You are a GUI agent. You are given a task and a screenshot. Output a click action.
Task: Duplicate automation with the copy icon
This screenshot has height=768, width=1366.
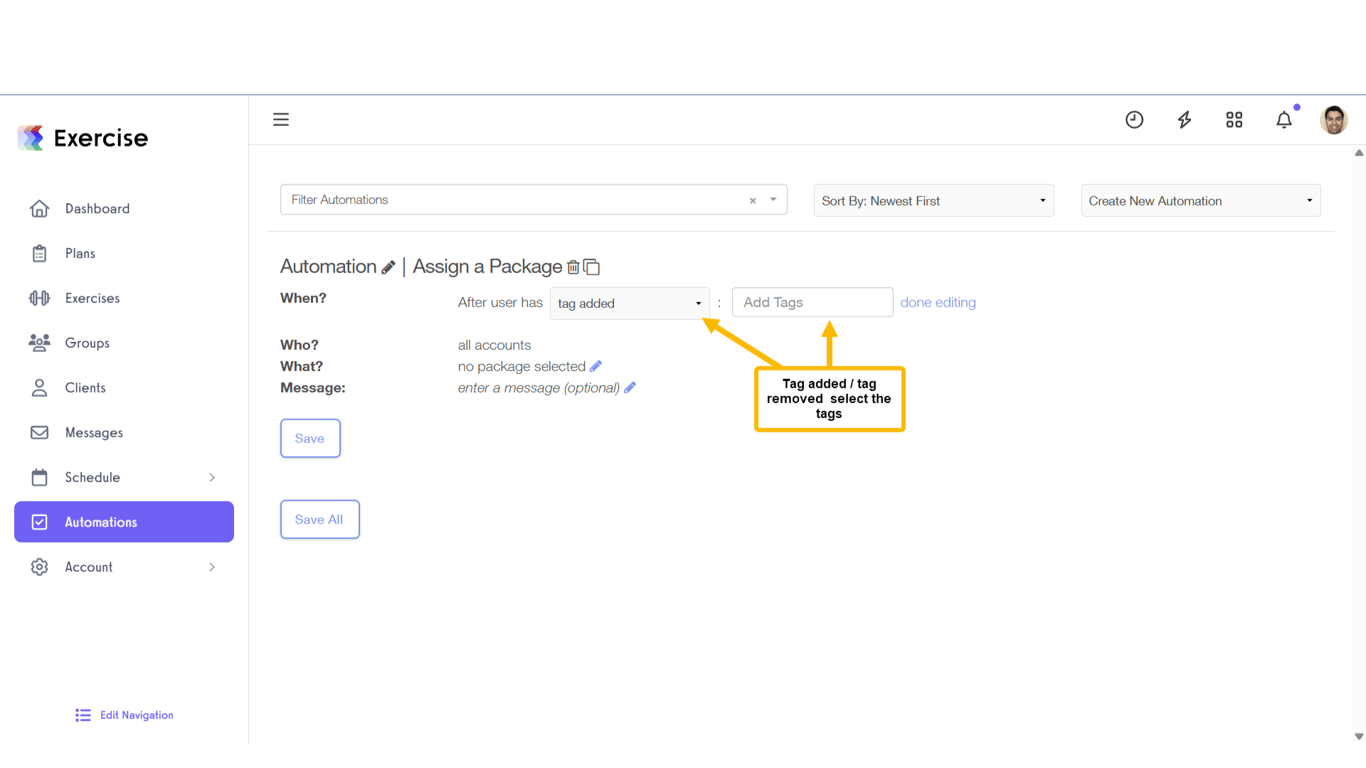coord(592,267)
